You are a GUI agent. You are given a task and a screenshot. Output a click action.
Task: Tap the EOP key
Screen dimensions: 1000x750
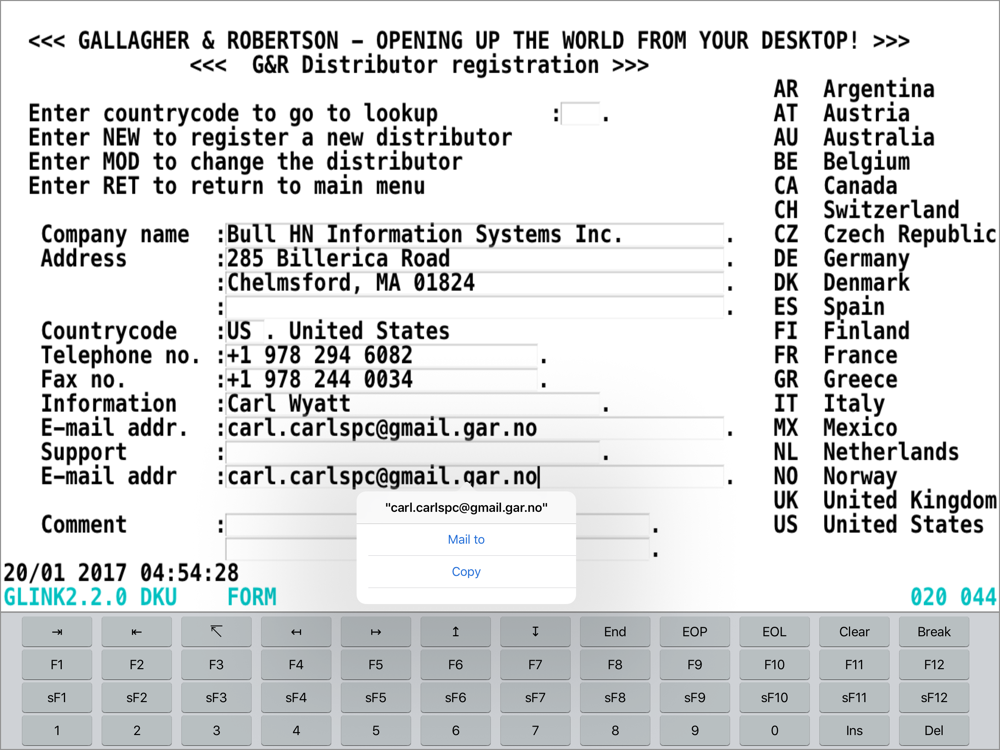[695, 631]
